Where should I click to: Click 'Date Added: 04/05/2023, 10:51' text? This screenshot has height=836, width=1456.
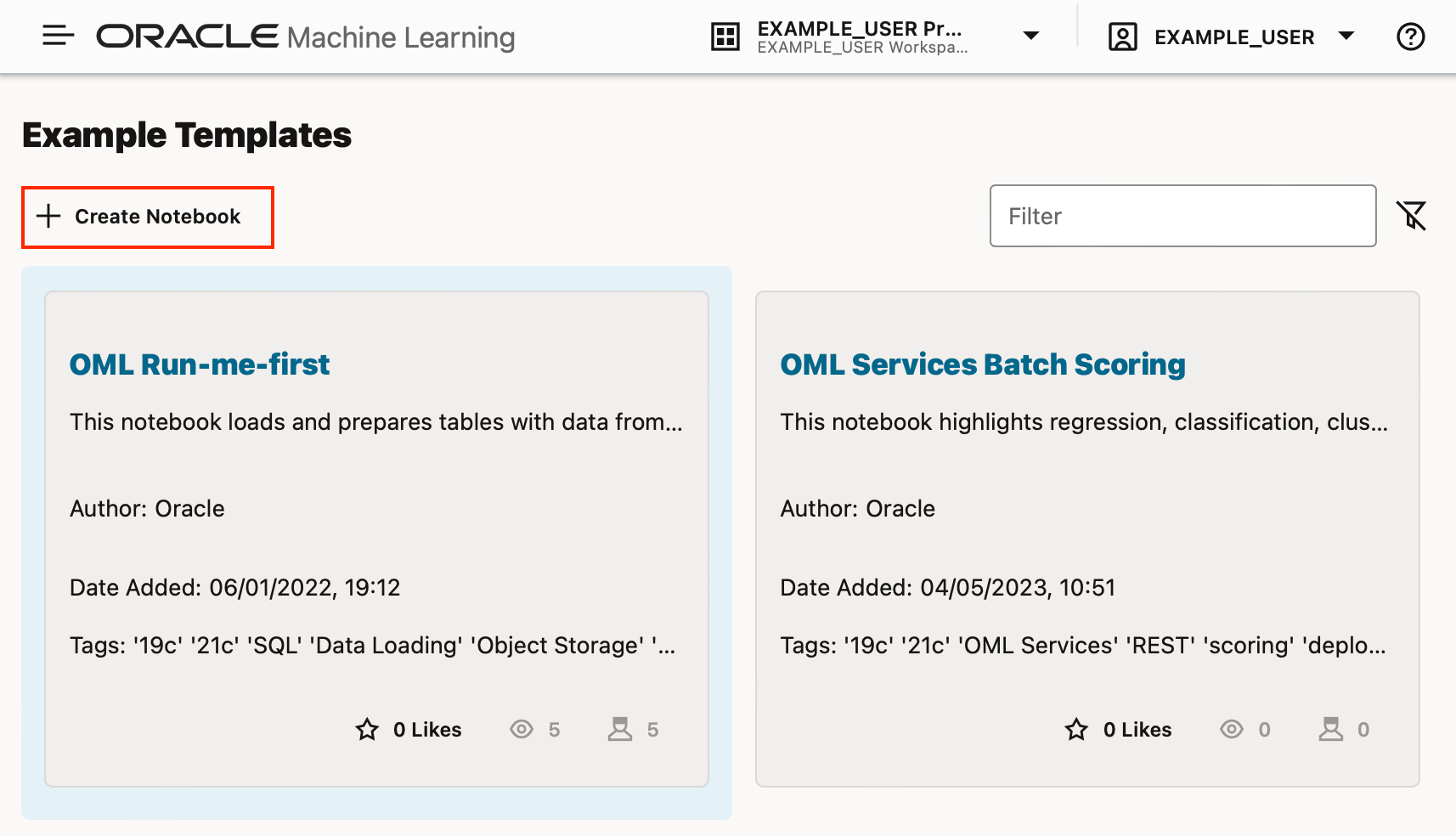(948, 587)
